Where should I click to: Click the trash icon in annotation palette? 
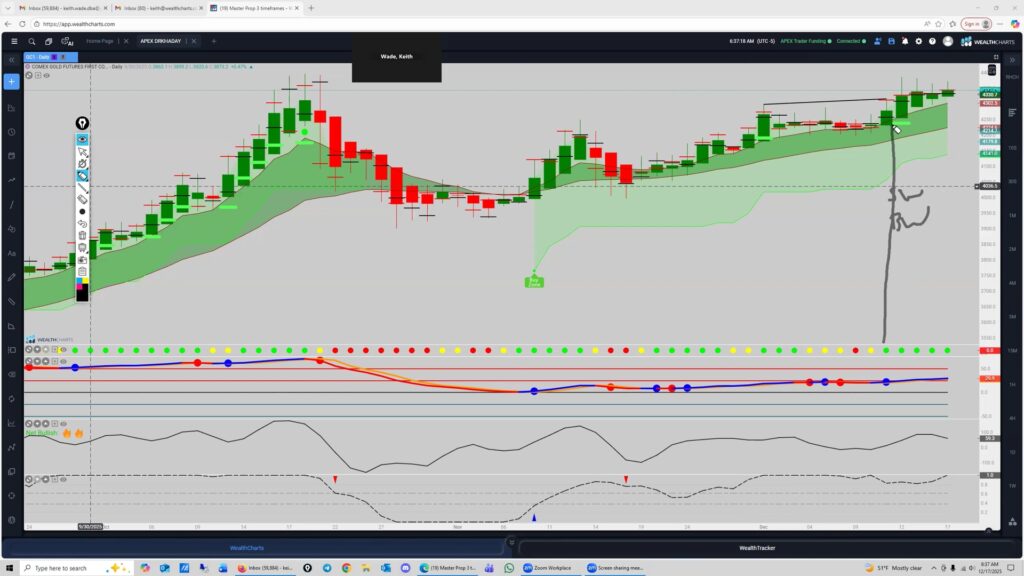pos(82,235)
